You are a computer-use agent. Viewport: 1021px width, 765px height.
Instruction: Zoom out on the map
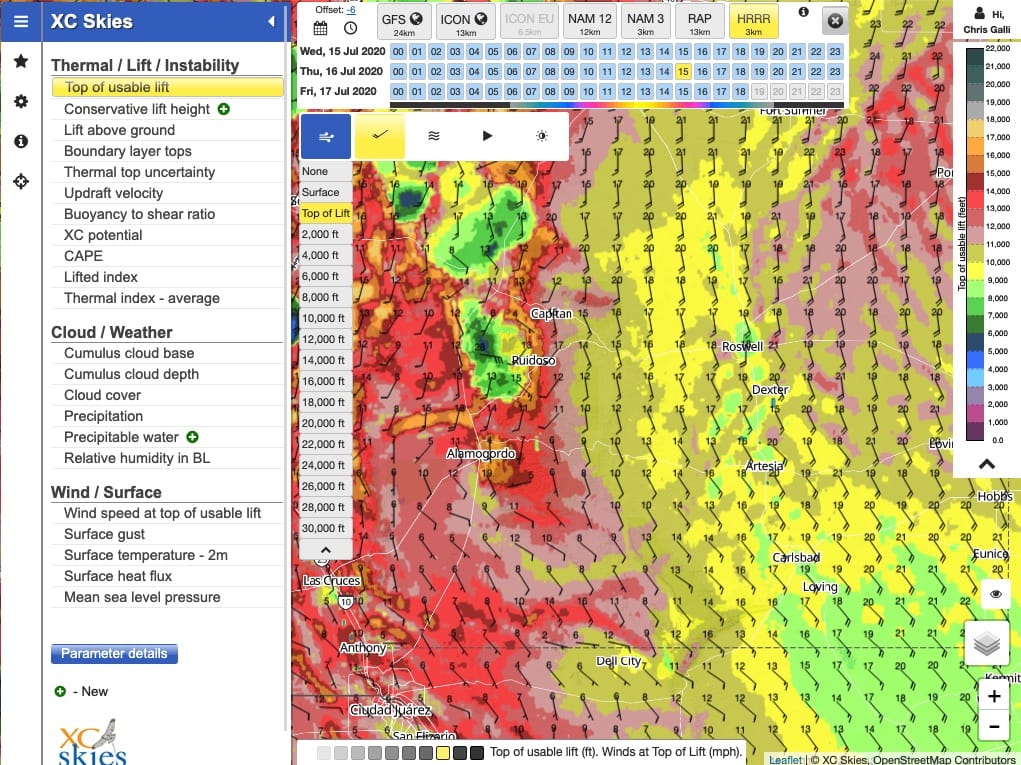994,727
